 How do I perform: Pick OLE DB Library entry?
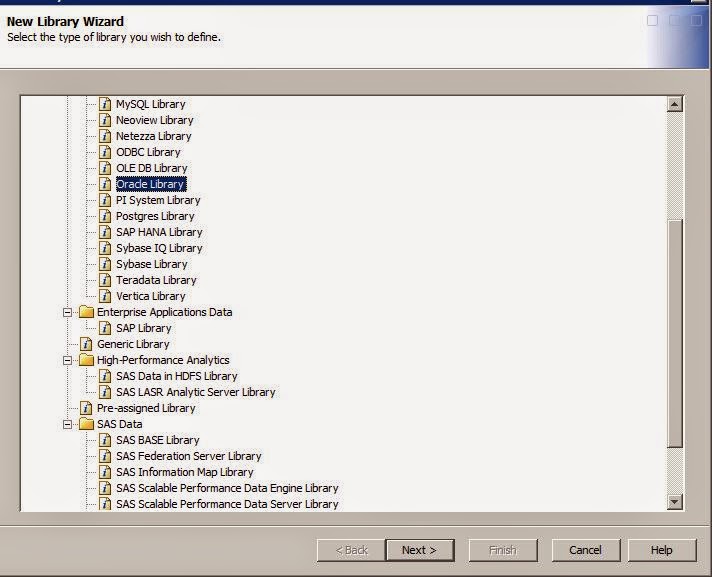point(152,168)
